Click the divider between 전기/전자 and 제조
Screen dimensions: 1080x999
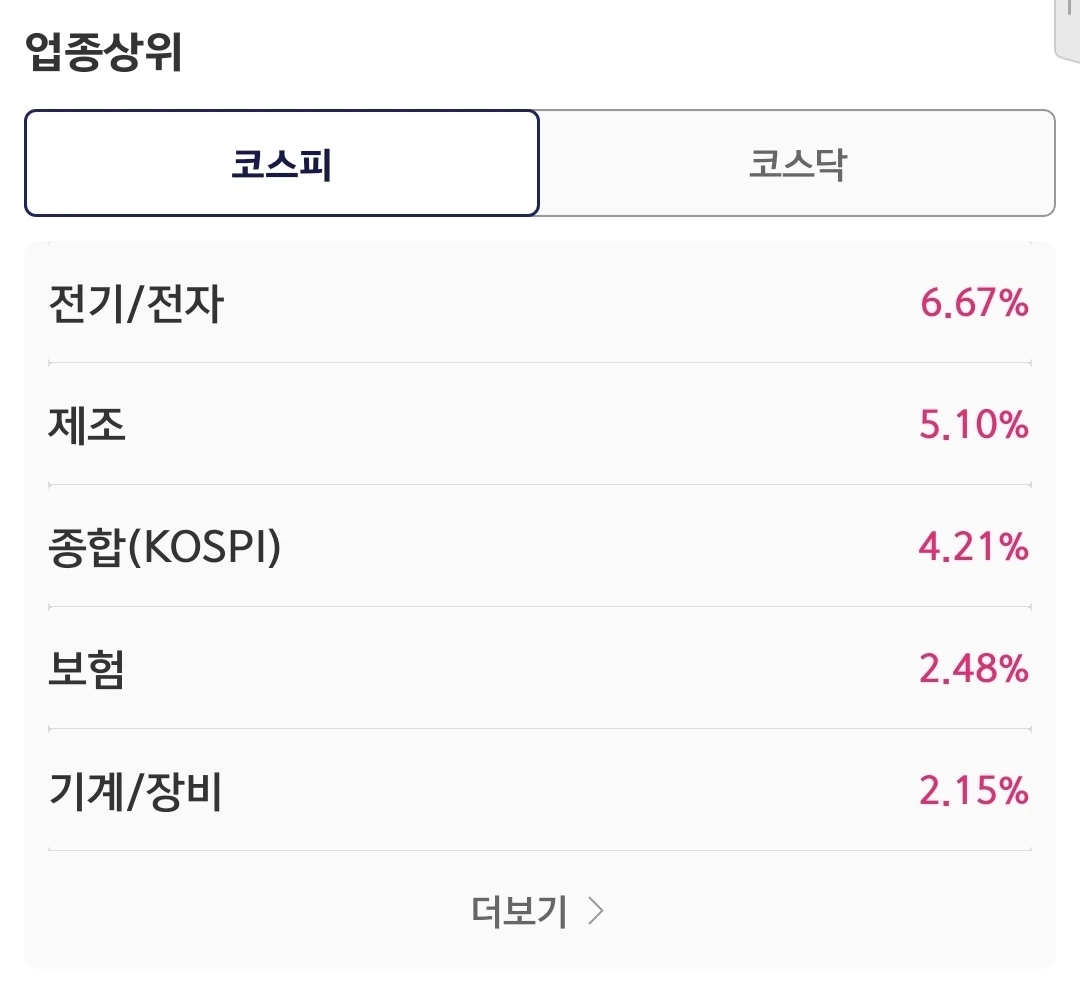(540, 362)
